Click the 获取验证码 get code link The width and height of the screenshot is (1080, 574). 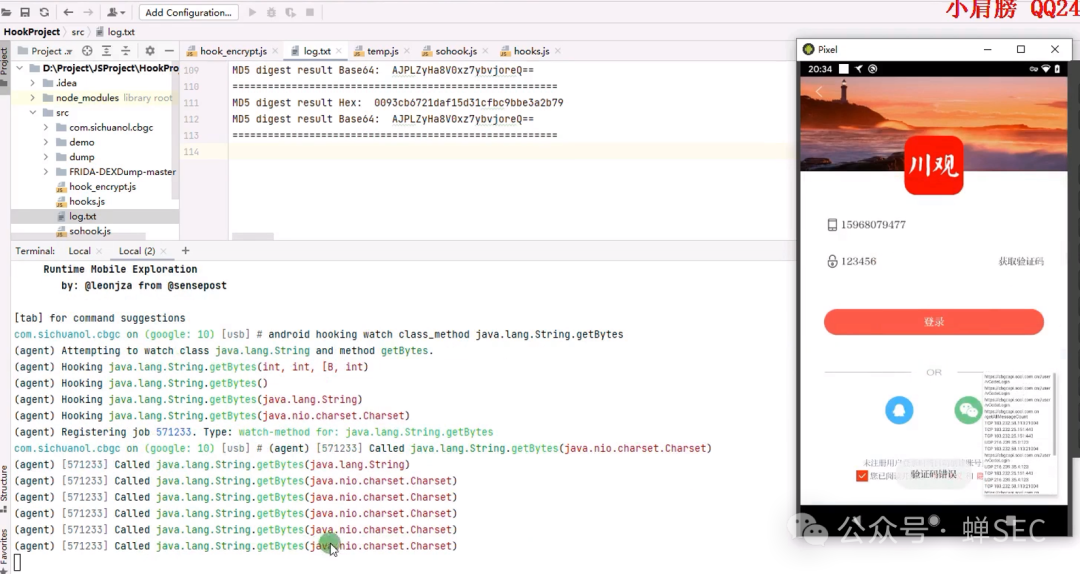tap(1020, 262)
